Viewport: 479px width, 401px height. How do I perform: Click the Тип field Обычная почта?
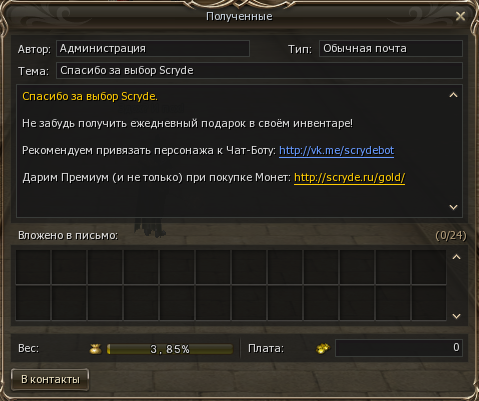coord(391,49)
